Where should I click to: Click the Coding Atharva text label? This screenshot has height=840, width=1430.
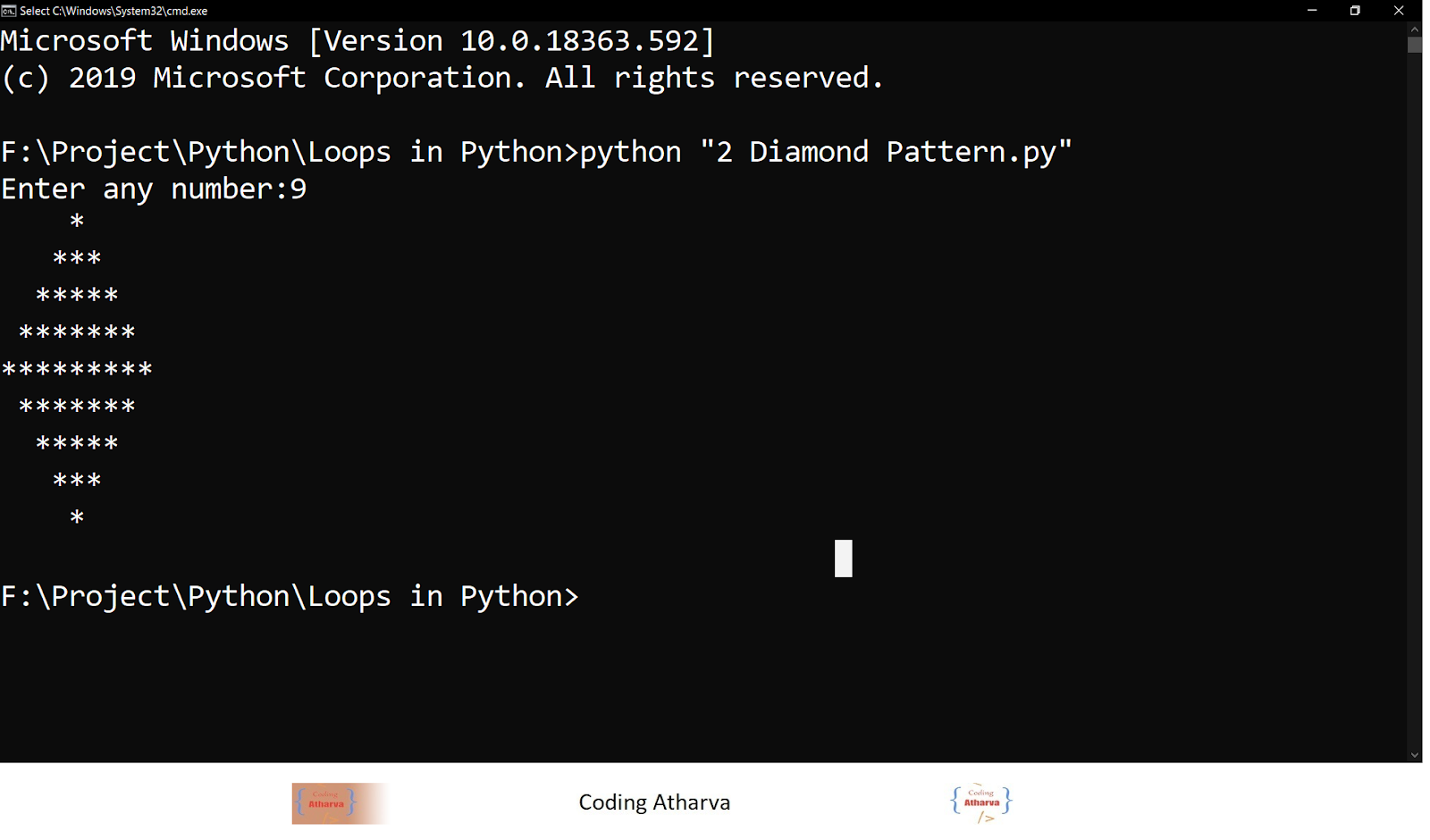654,802
